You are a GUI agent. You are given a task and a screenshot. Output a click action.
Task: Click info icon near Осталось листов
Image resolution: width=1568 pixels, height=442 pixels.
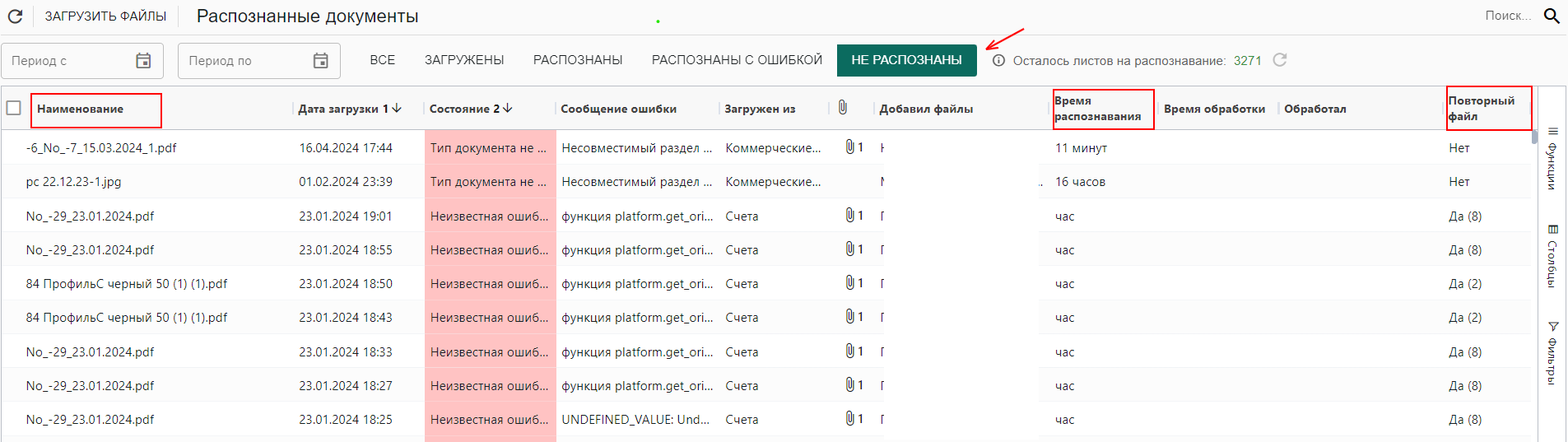point(998,60)
